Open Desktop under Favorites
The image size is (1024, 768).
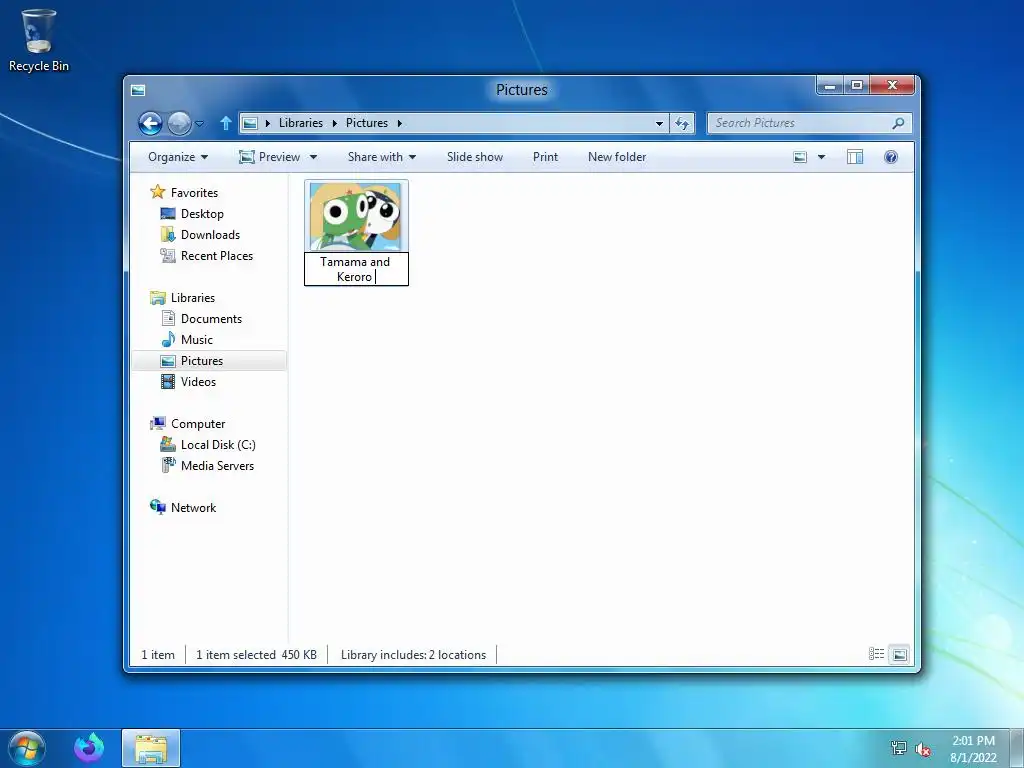202,214
